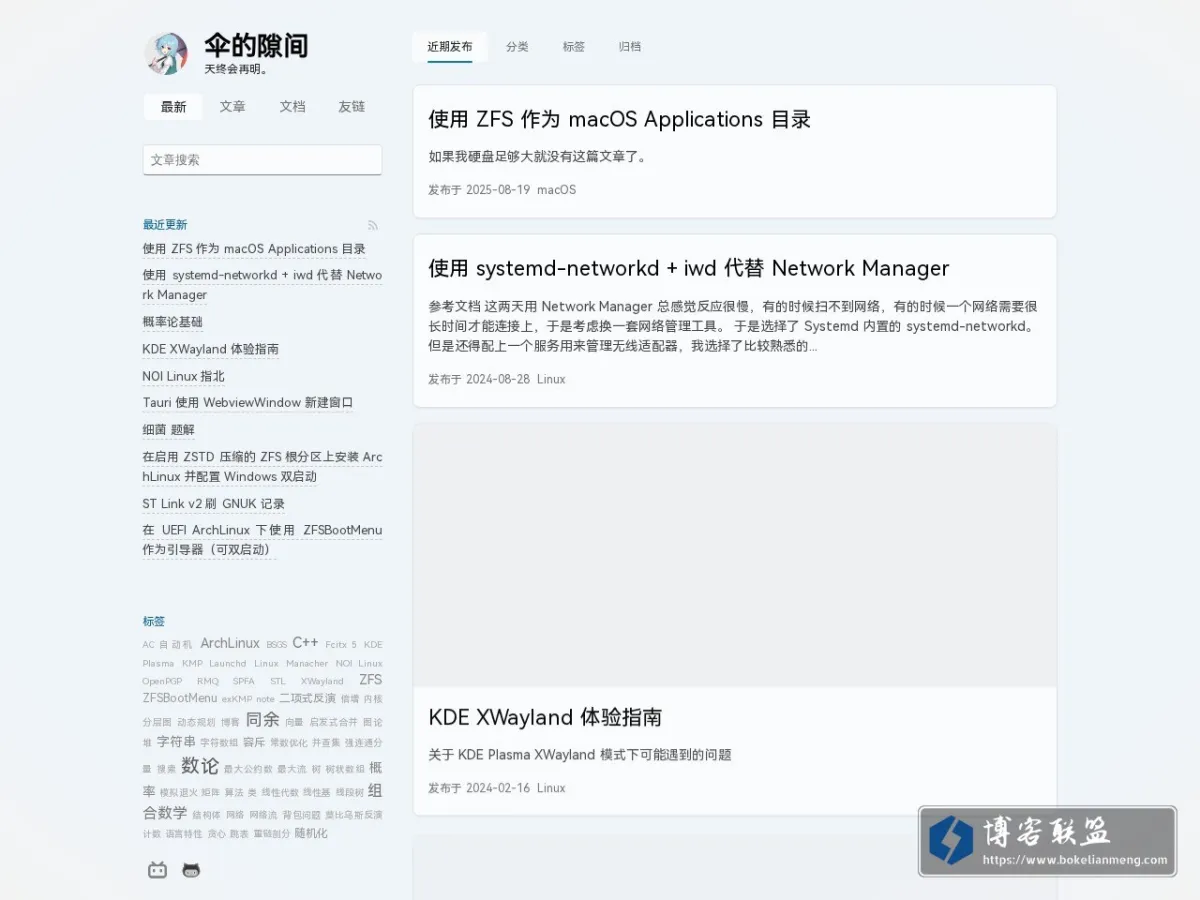Viewport: 1200px width, 900px height.
Task: Click the 数论 tag
Action: [200, 766]
